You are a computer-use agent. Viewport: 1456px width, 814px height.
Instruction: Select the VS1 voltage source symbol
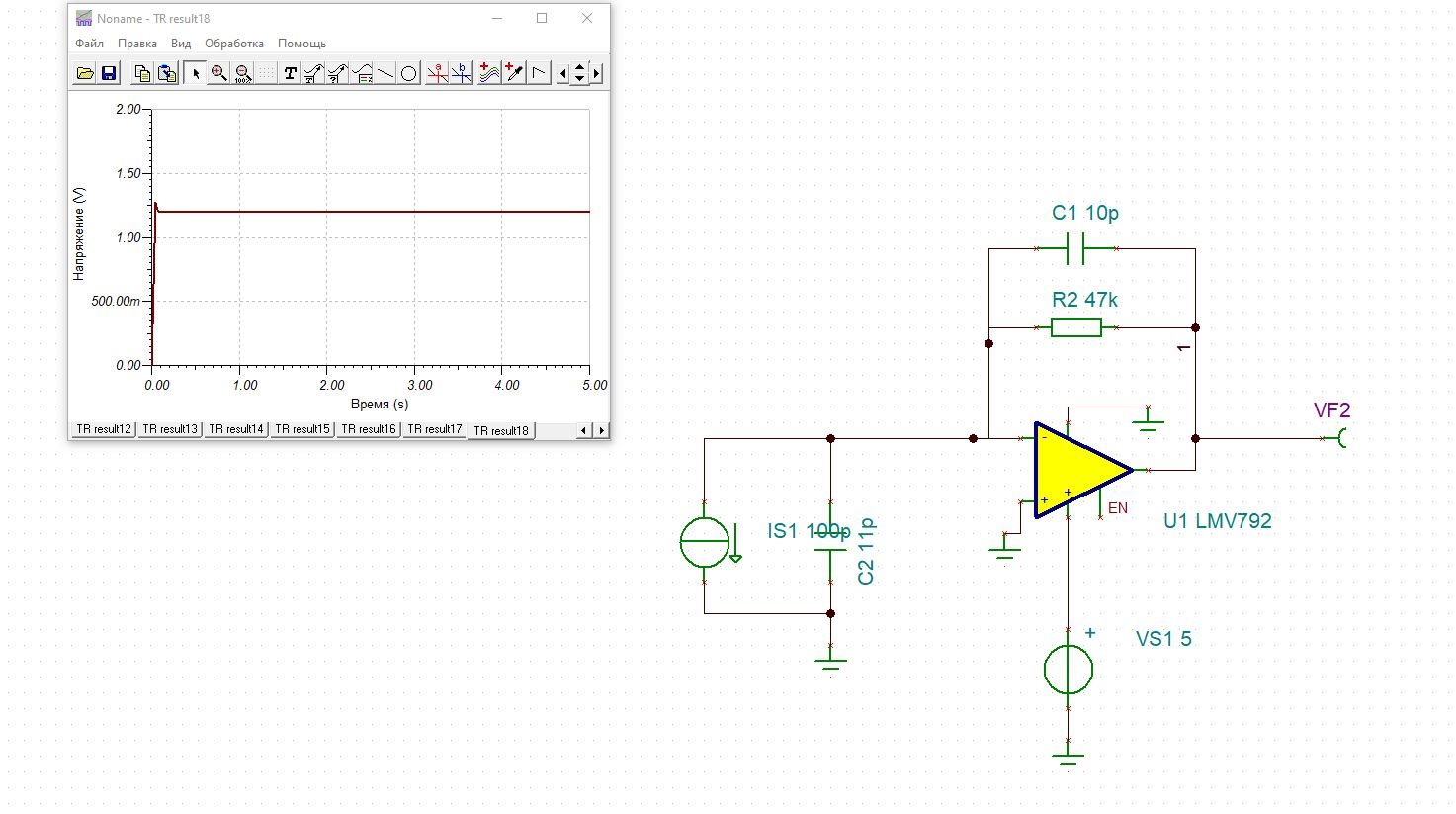pyautogui.click(x=1069, y=670)
